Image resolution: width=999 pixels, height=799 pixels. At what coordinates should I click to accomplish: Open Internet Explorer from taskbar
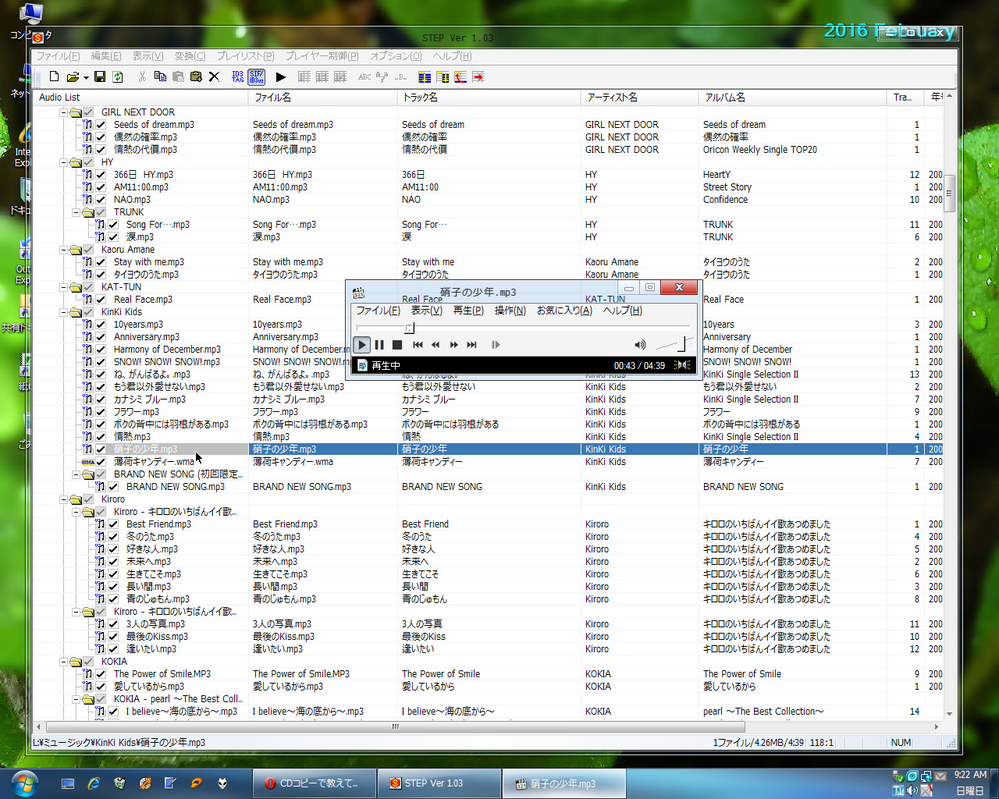[94, 784]
